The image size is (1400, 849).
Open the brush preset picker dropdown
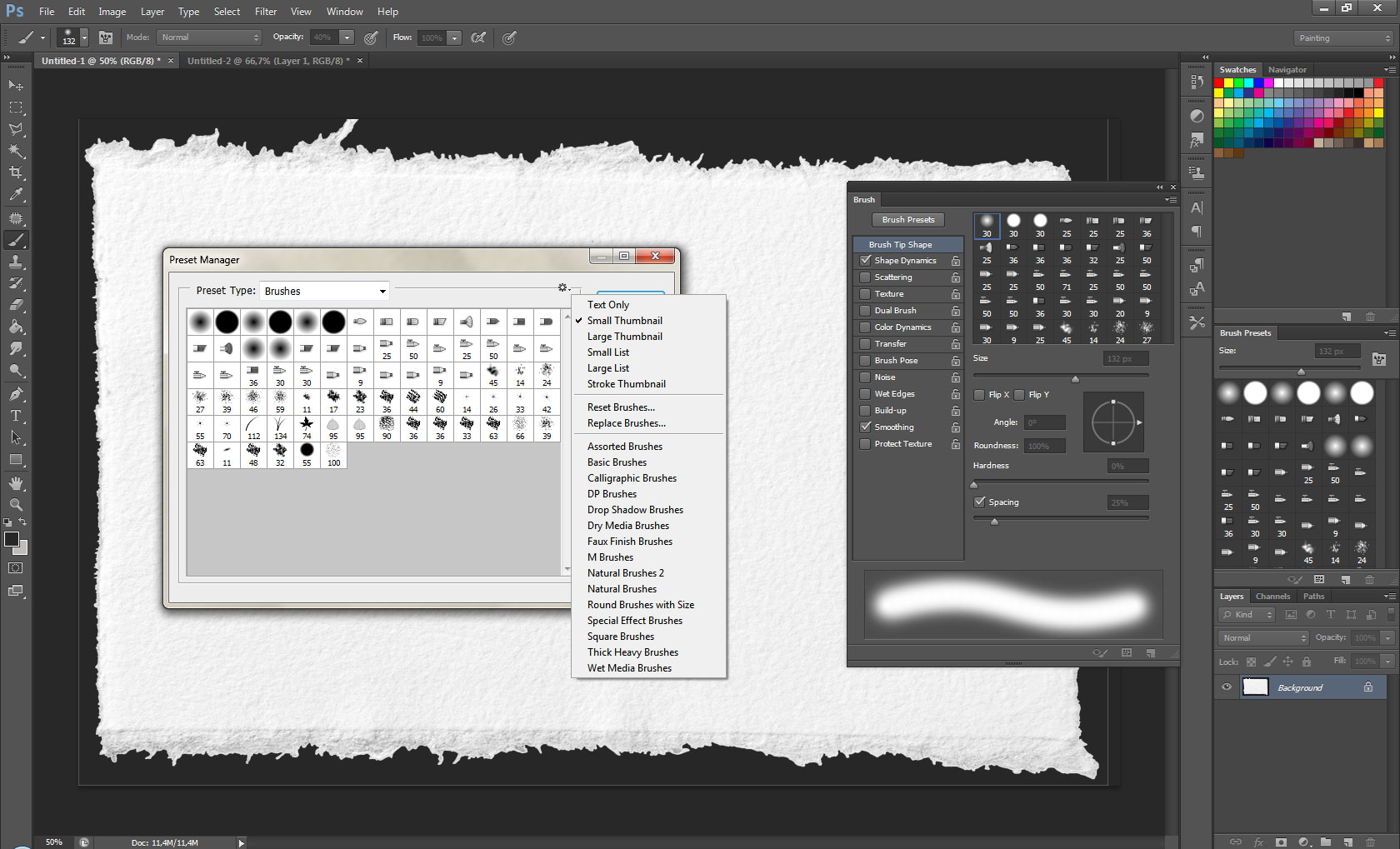(84, 37)
